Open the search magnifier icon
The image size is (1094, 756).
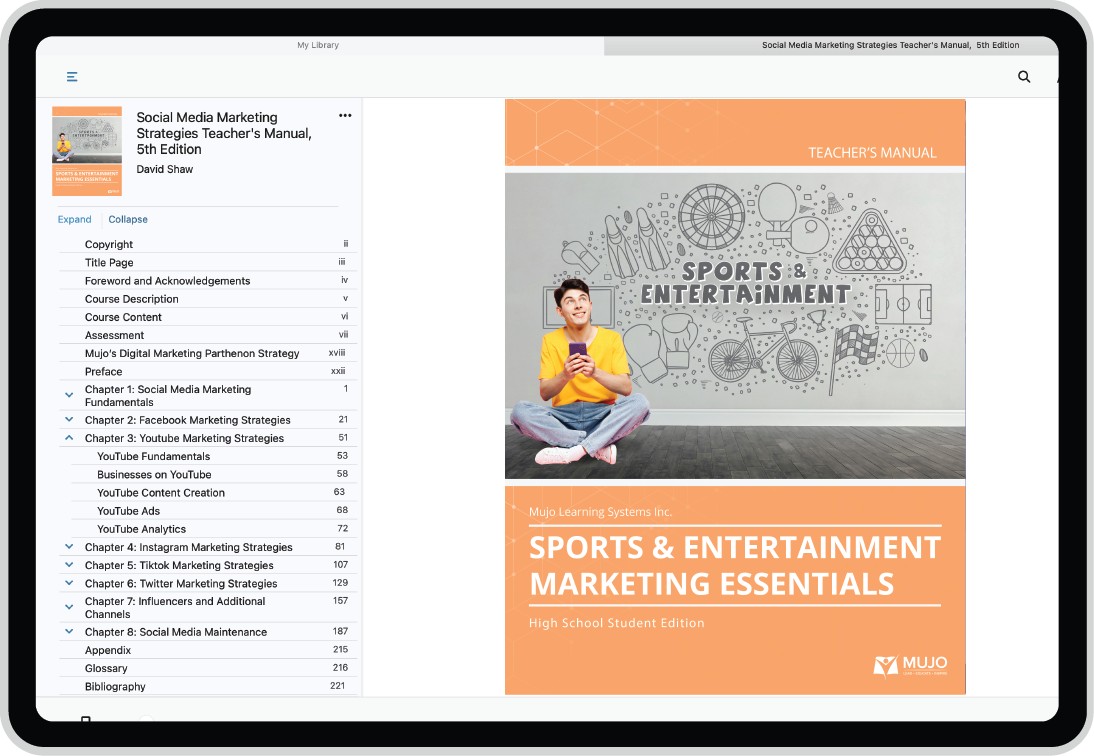tap(1024, 77)
